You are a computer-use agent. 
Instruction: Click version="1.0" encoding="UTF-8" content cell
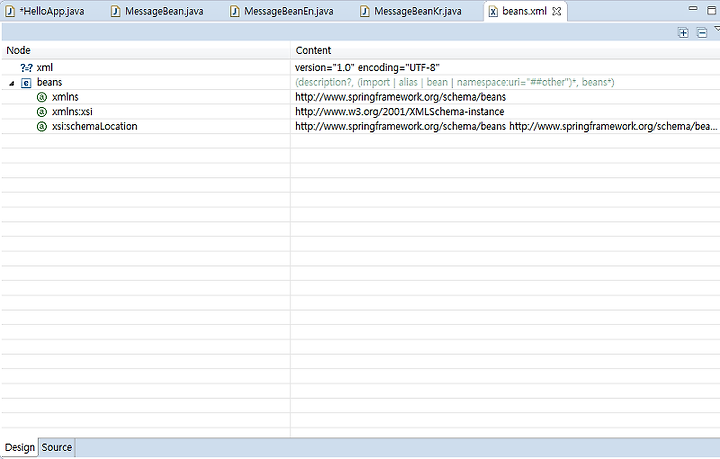367,67
